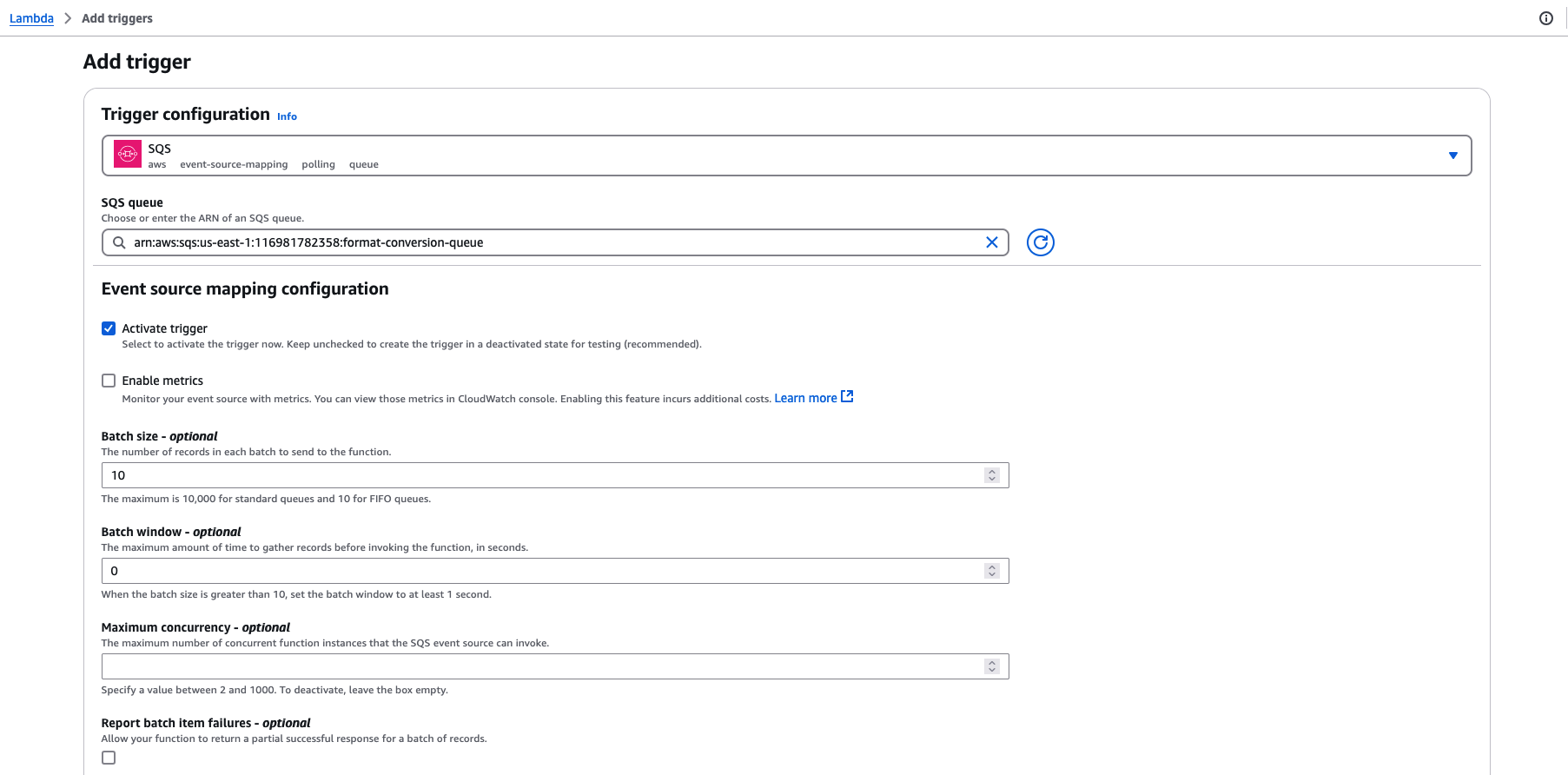The height and width of the screenshot is (775, 1568).
Task: Expand the SQS trigger source dropdown
Action: [1452, 156]
